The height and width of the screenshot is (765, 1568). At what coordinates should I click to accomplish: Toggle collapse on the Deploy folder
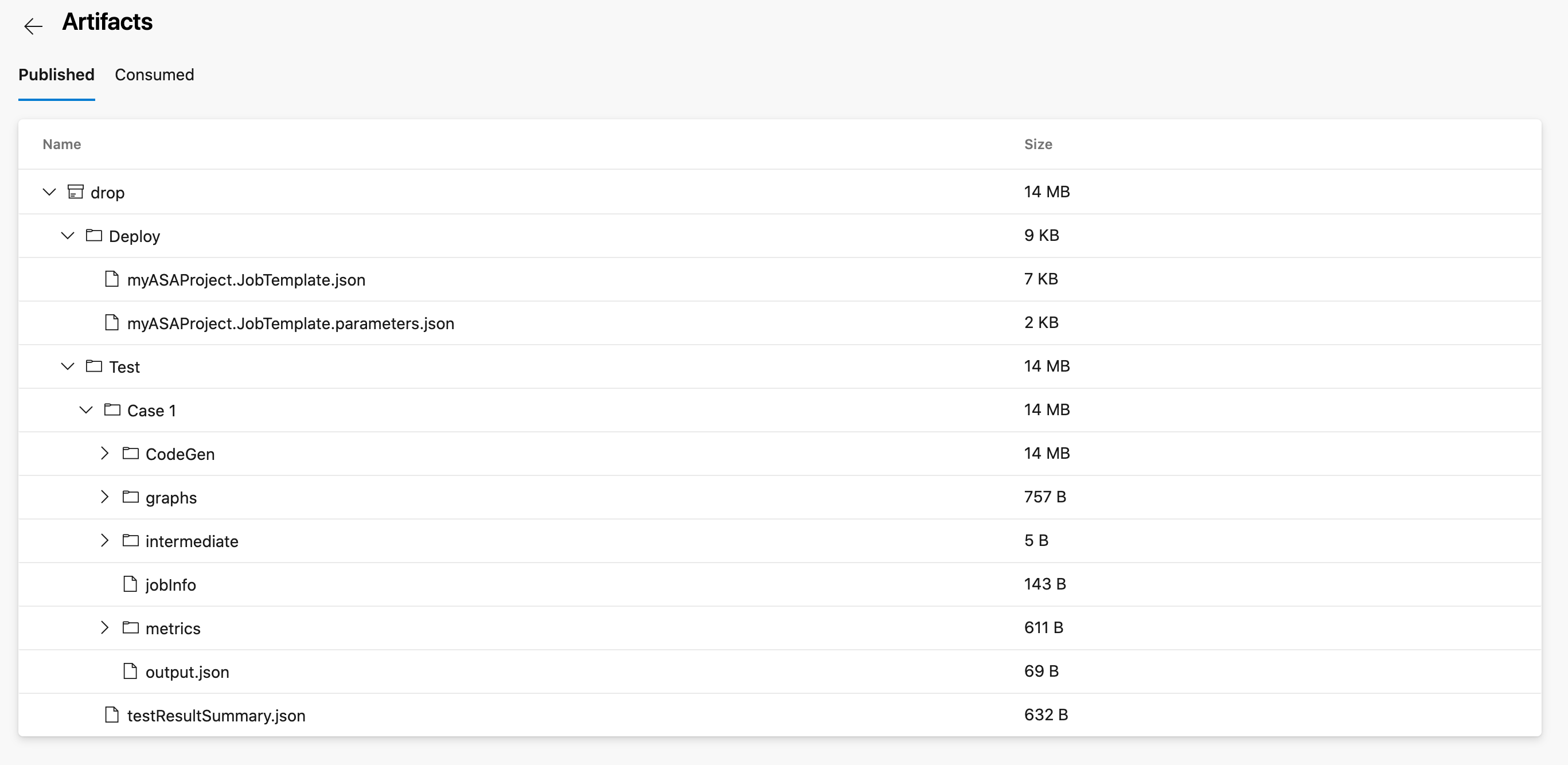67,235
